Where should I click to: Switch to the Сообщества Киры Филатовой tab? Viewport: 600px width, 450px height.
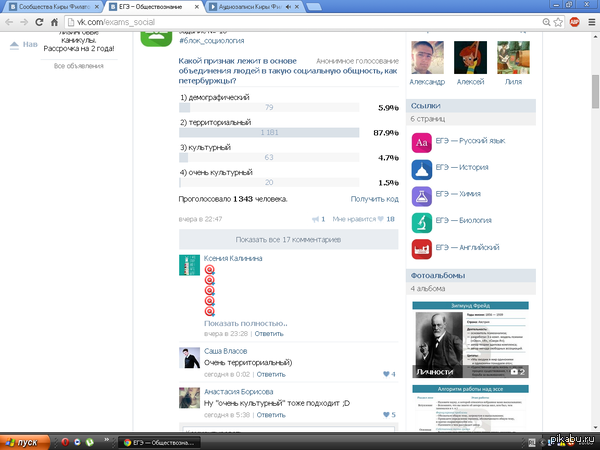tap(54, 7)
